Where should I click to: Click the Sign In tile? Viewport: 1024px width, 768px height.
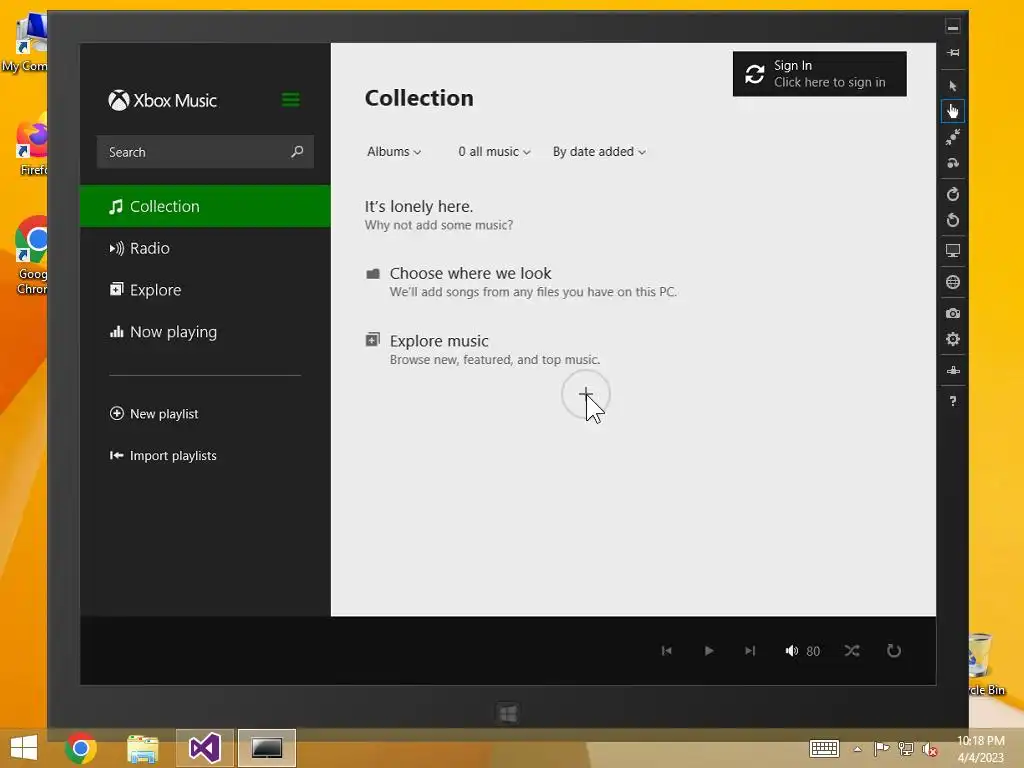[820, 74]
